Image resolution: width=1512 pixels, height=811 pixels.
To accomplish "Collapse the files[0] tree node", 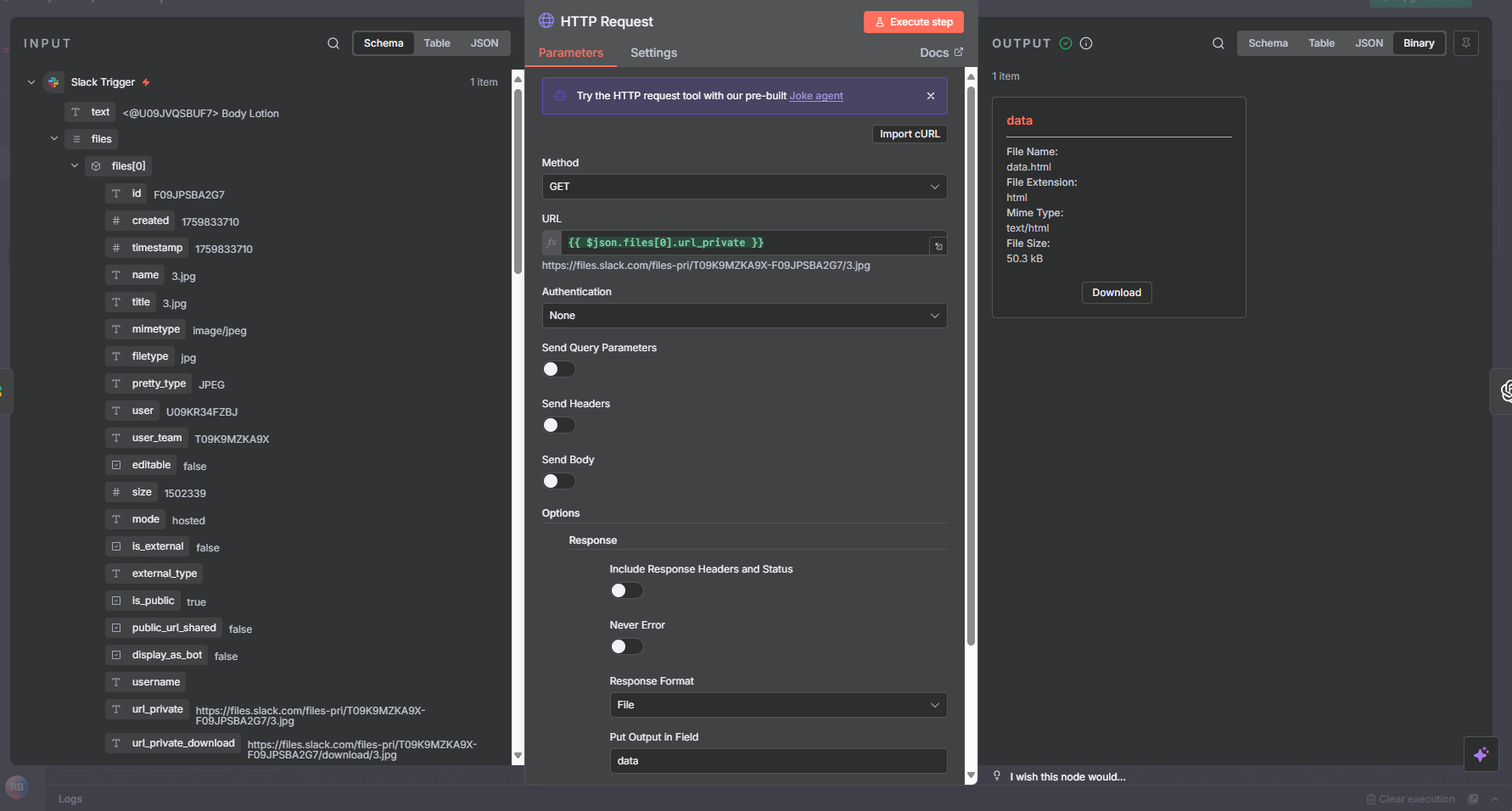I will pos(75,166).
